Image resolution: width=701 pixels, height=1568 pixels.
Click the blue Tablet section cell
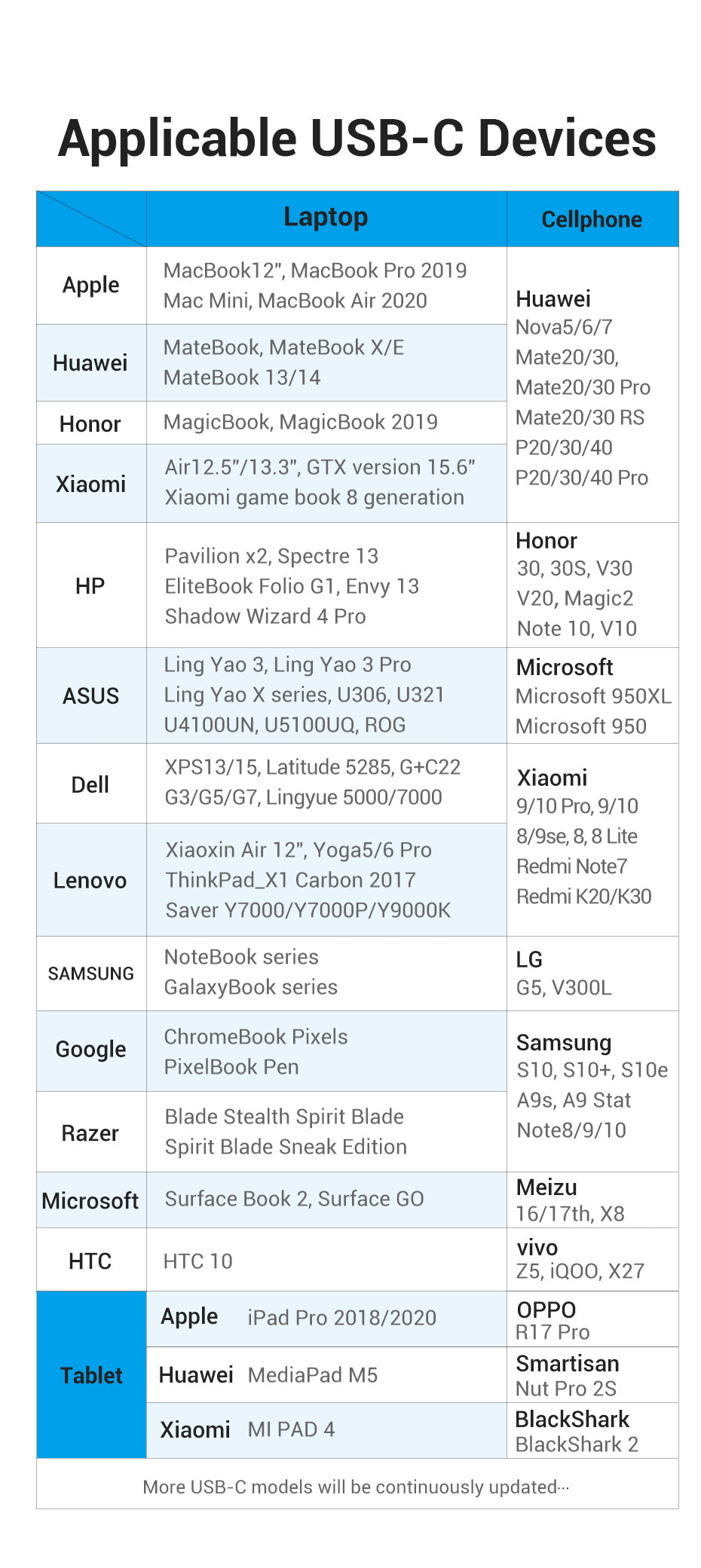tap(91, 1375)
